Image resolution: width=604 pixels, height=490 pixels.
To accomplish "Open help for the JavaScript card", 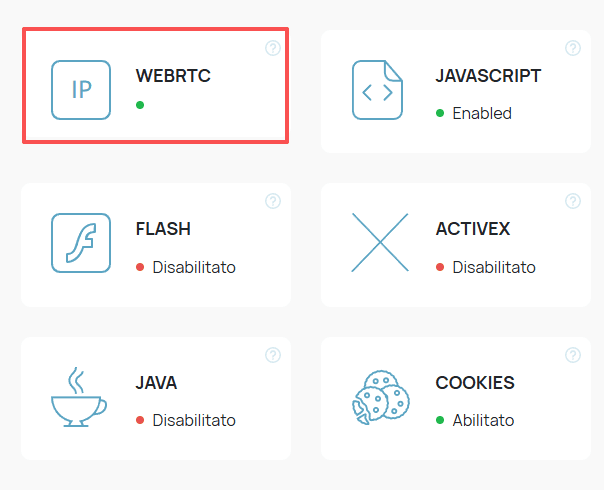I will [573, 48].
